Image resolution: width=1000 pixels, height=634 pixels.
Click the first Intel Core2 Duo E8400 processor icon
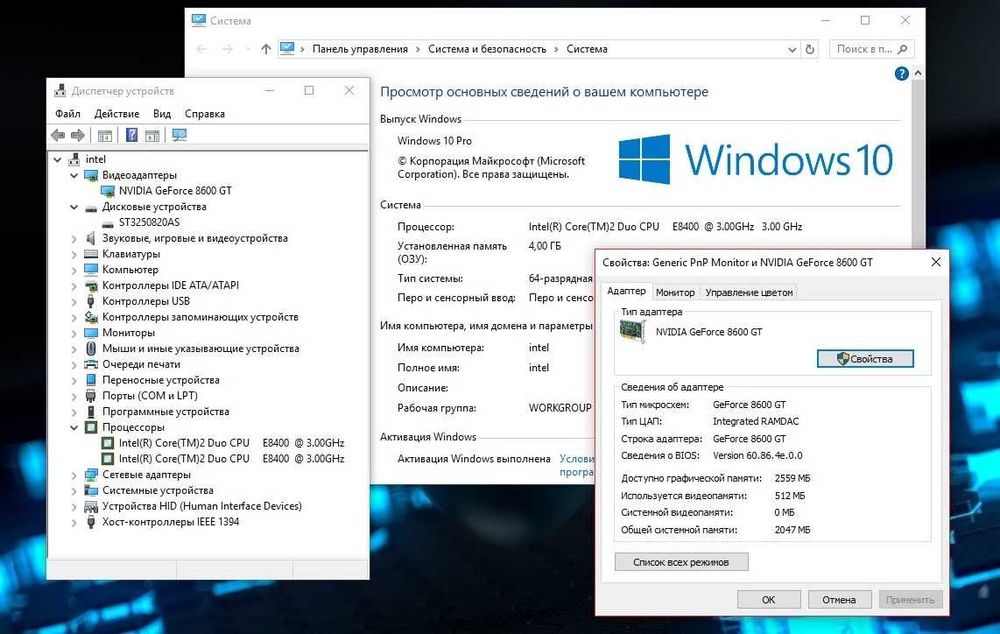(x=108, y=443)
